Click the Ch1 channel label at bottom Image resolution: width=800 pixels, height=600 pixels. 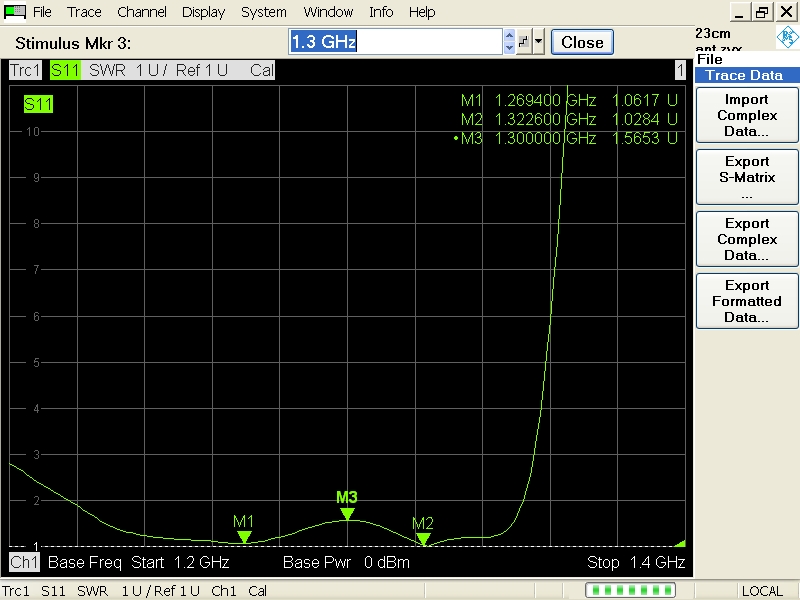click(23, 562)
